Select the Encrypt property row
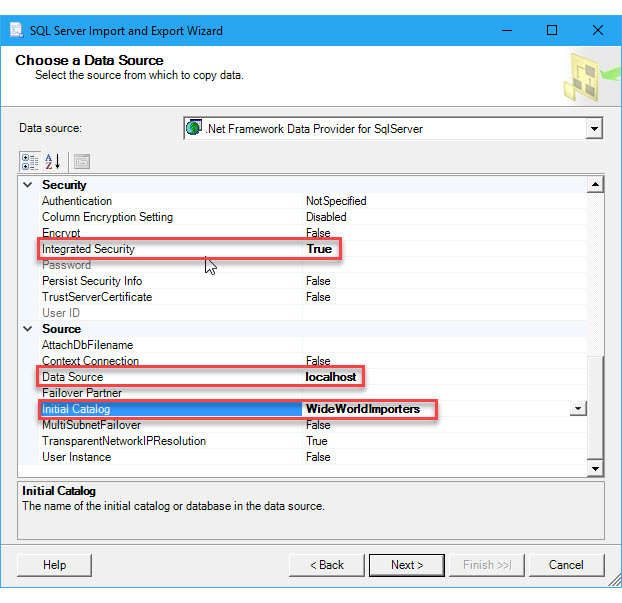 click(61, 233)
